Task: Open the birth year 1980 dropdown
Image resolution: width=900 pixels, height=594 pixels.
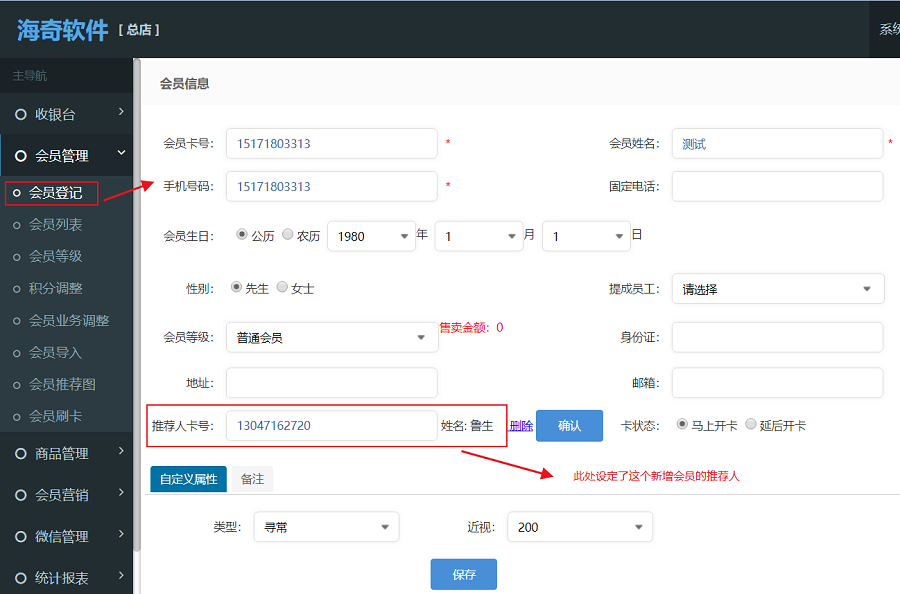Action: point(371,236)
